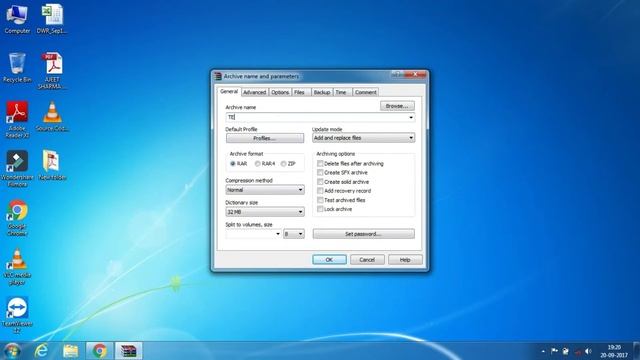
Task: Enable Lock archive option
Action: point(320,209)
